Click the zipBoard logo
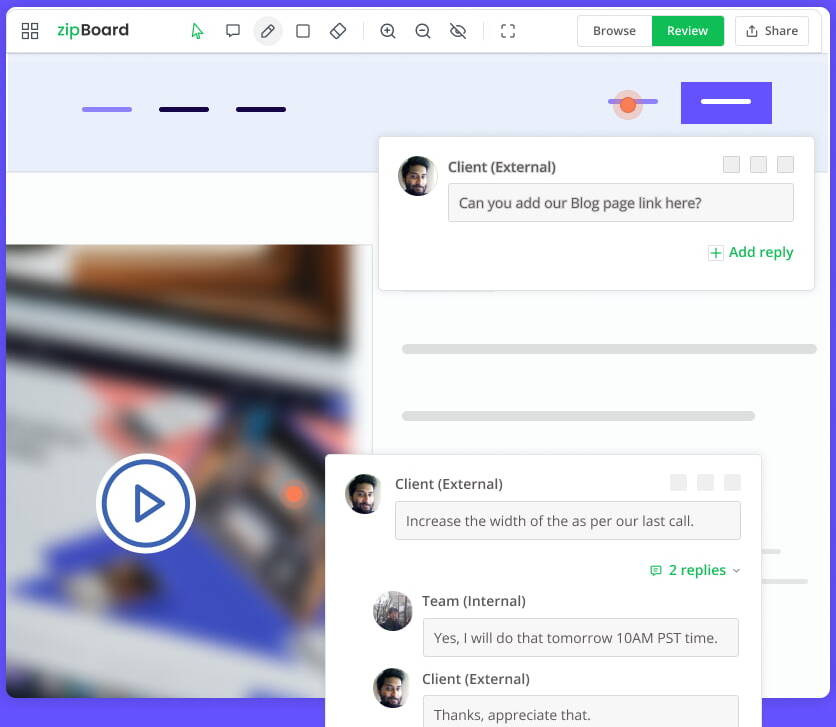This screenshot has width=836, height=727. (93, 30)
